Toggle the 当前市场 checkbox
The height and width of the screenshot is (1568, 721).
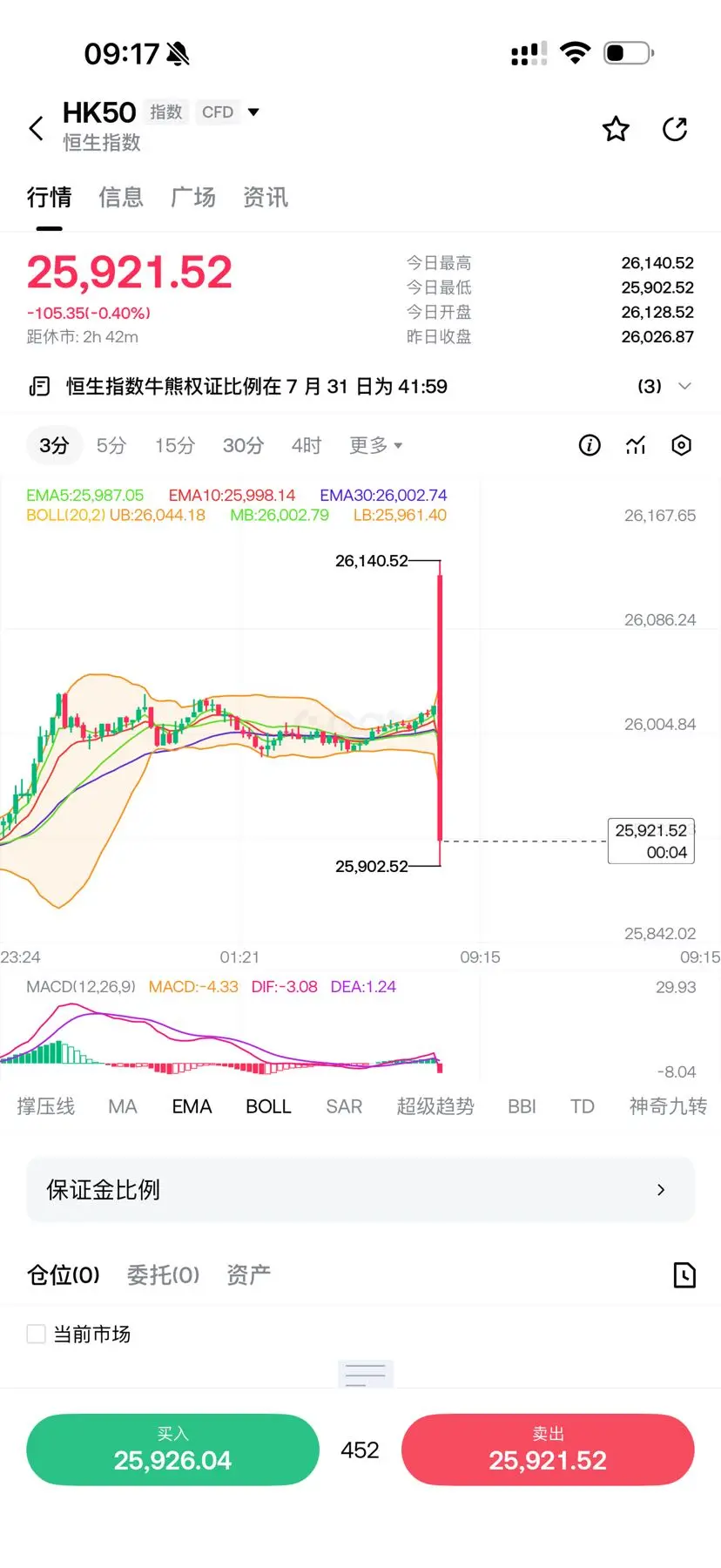click(x=36, y=1334)
